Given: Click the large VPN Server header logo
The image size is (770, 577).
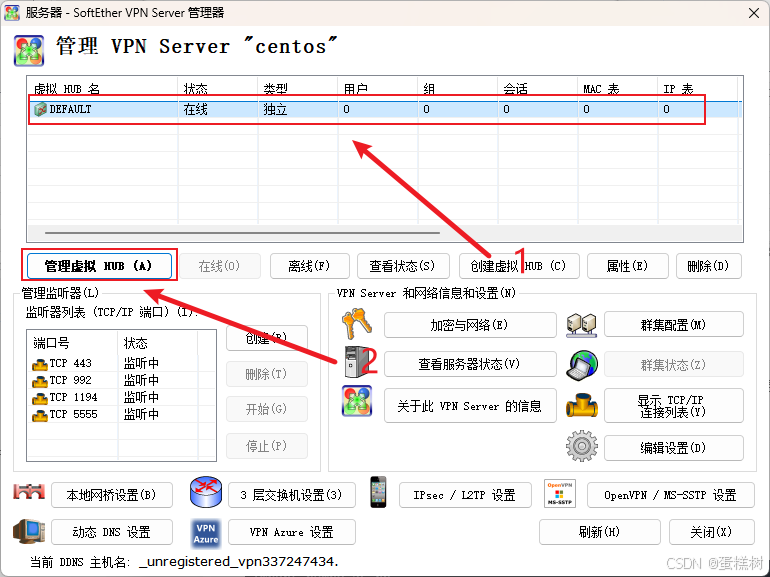Looking at the screenshot, I should point(29,51).
